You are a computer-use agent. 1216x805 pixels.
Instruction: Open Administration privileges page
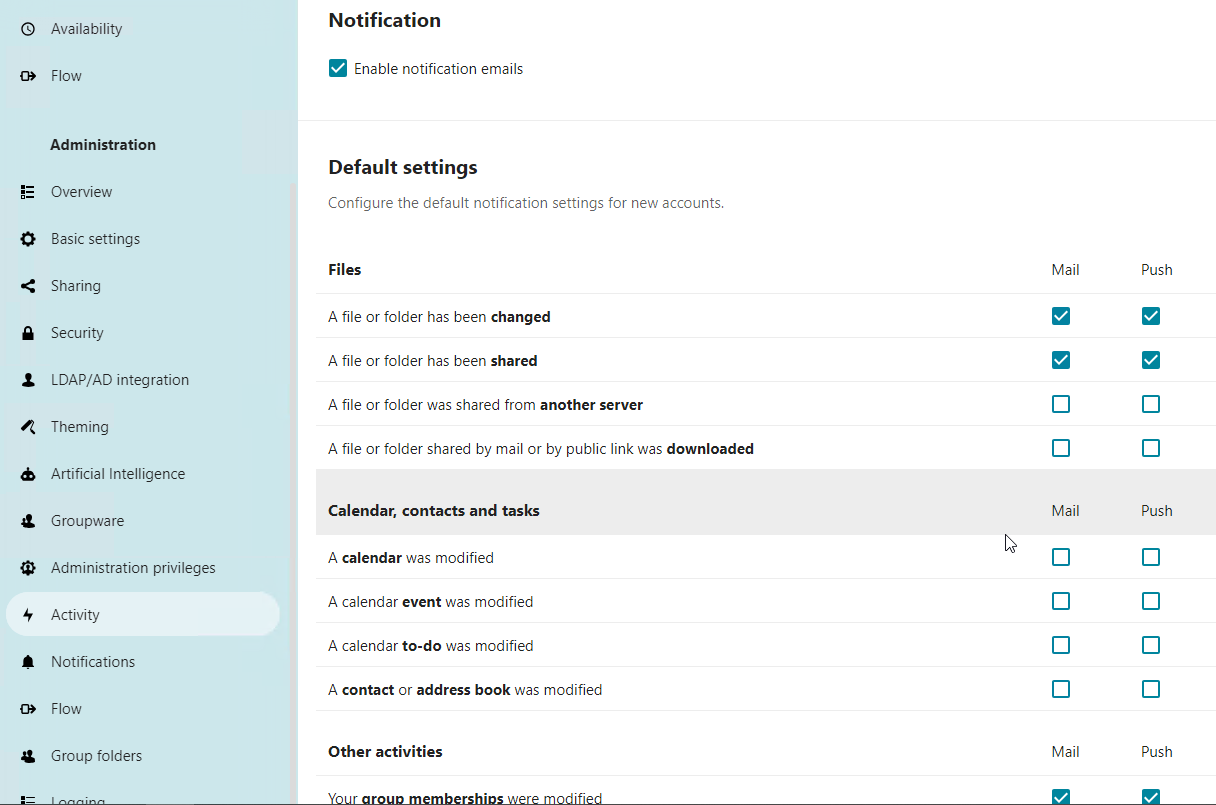pyautogui.click(x=133, y=568)
